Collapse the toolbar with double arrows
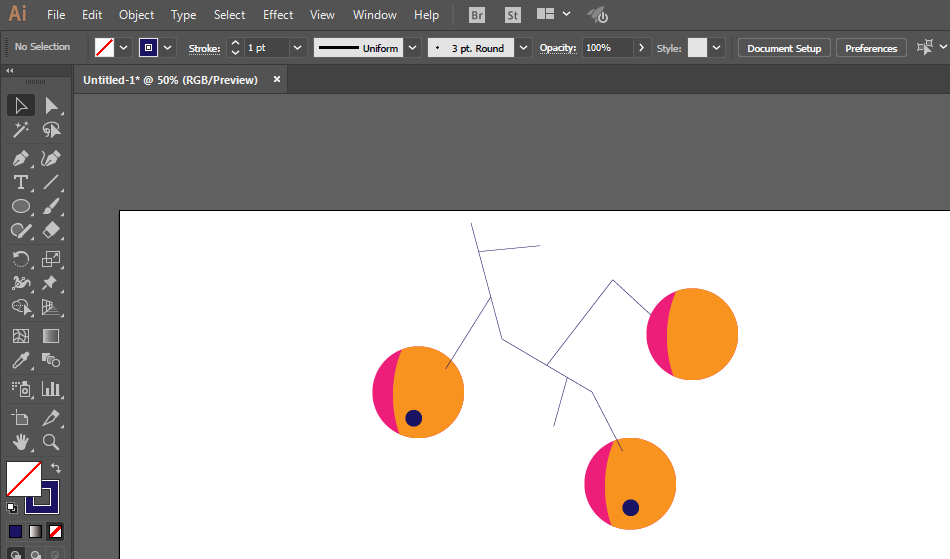 tap(10, 71)
